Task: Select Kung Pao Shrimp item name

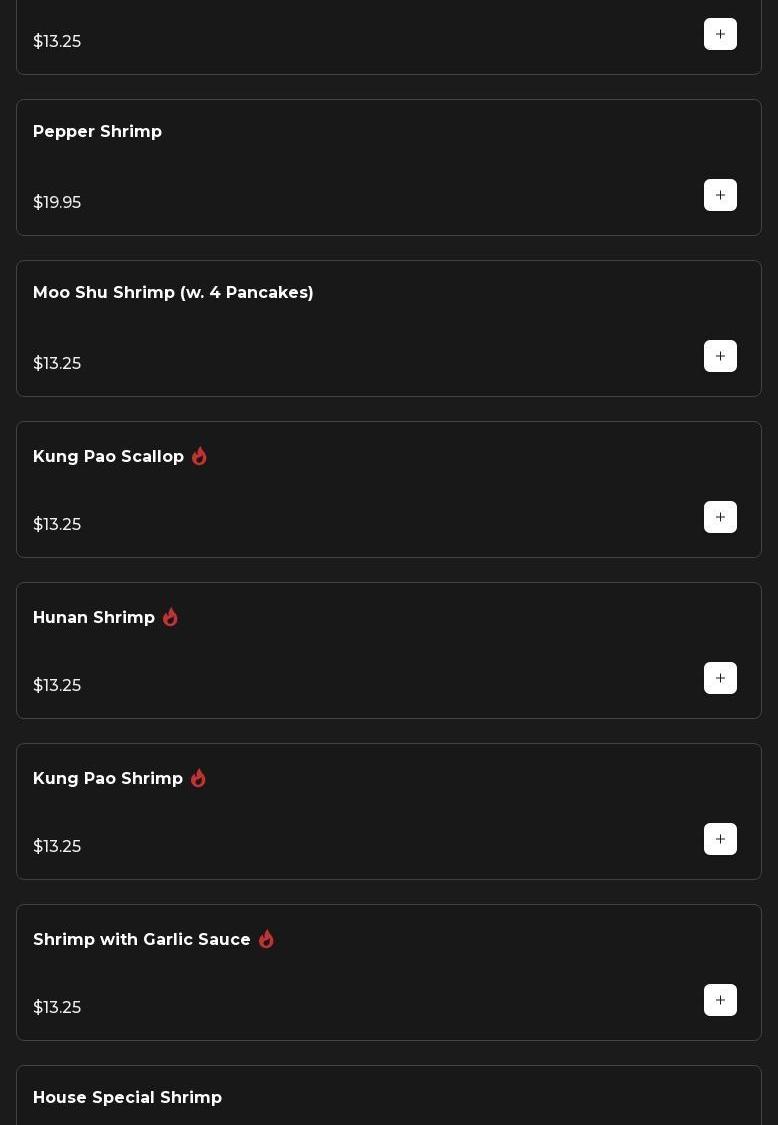Action: (108, 779)
